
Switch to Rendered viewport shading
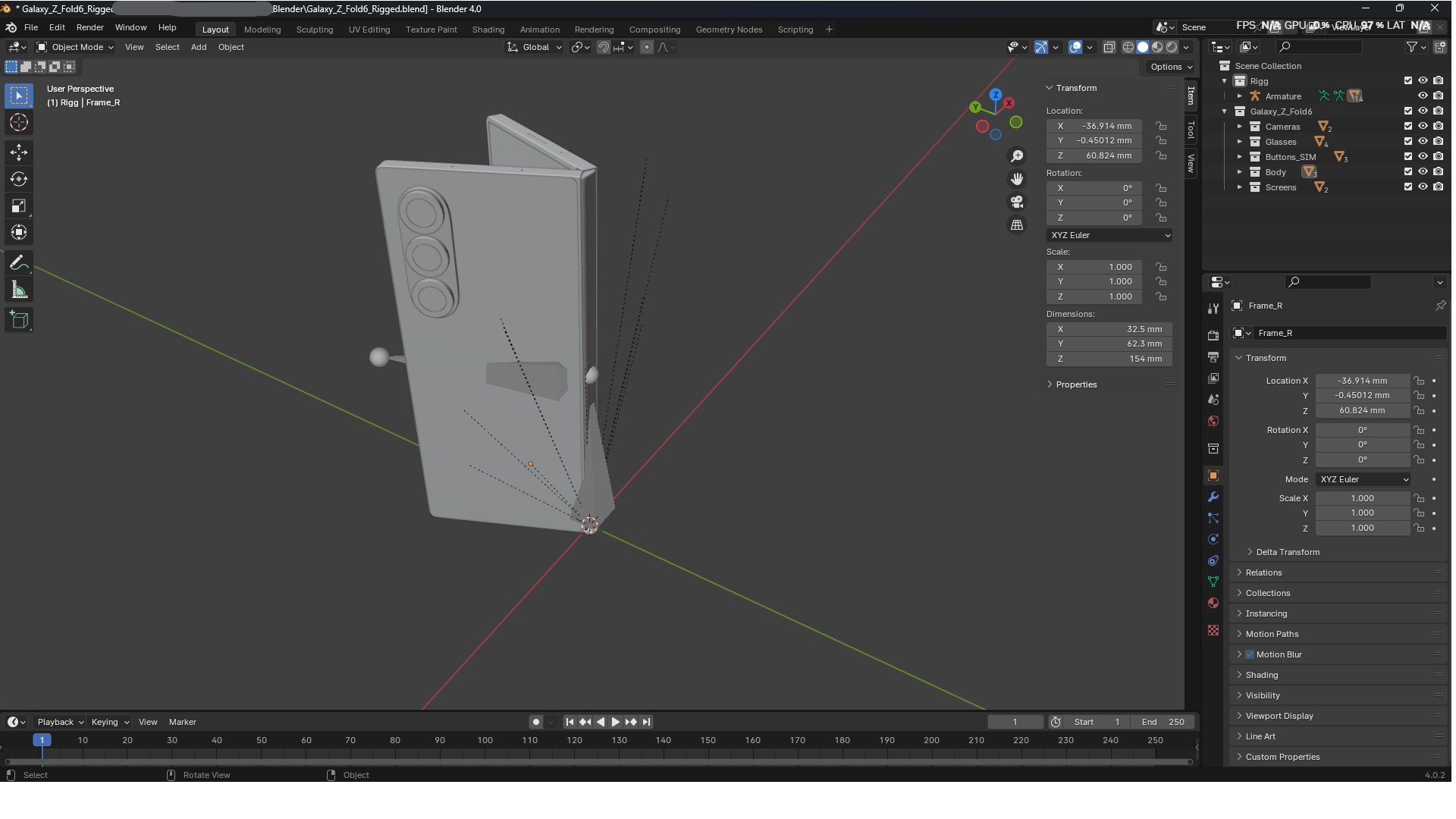tap(1172, 47)
